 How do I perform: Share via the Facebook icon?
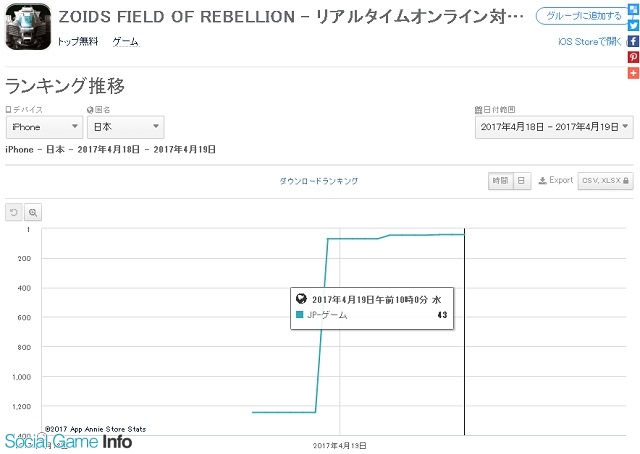pyautogui.click(x=633, y=41)
